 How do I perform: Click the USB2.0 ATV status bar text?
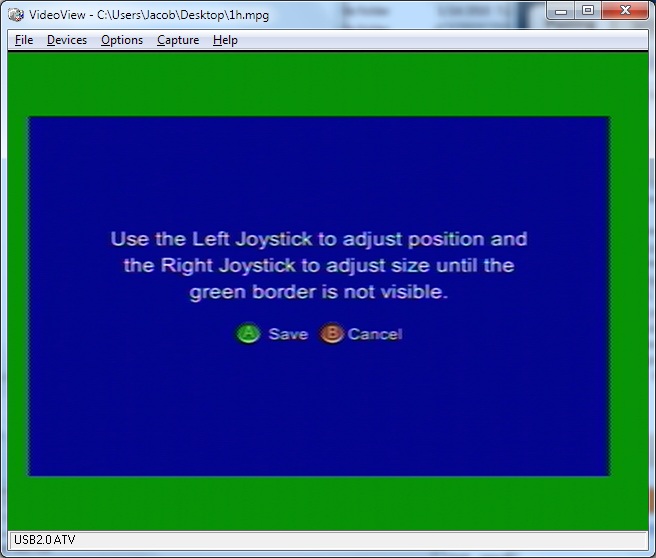pyautogui.click(x=45, y=540)
